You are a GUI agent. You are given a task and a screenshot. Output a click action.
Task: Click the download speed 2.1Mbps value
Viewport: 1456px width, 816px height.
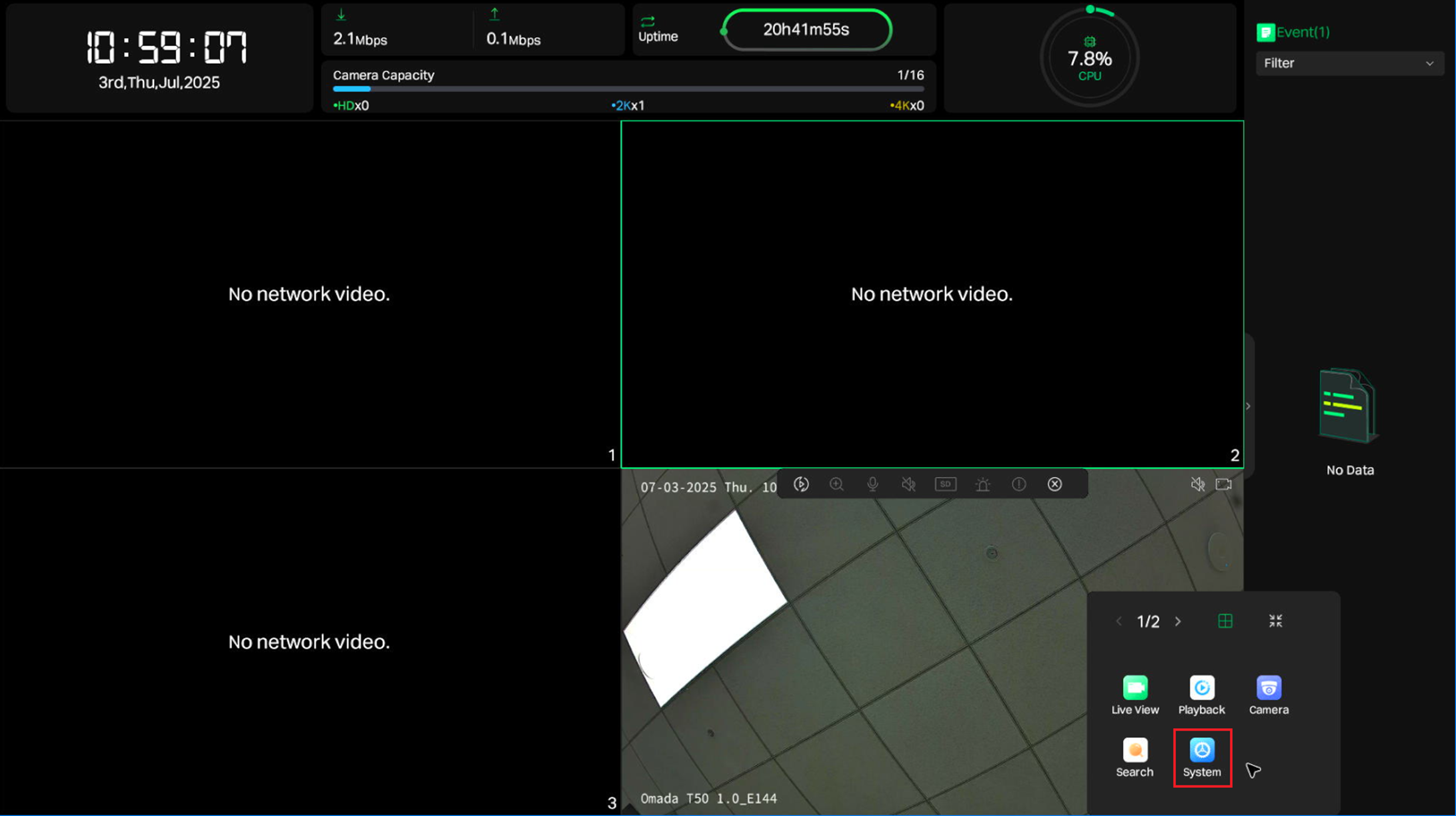(360, 39)
